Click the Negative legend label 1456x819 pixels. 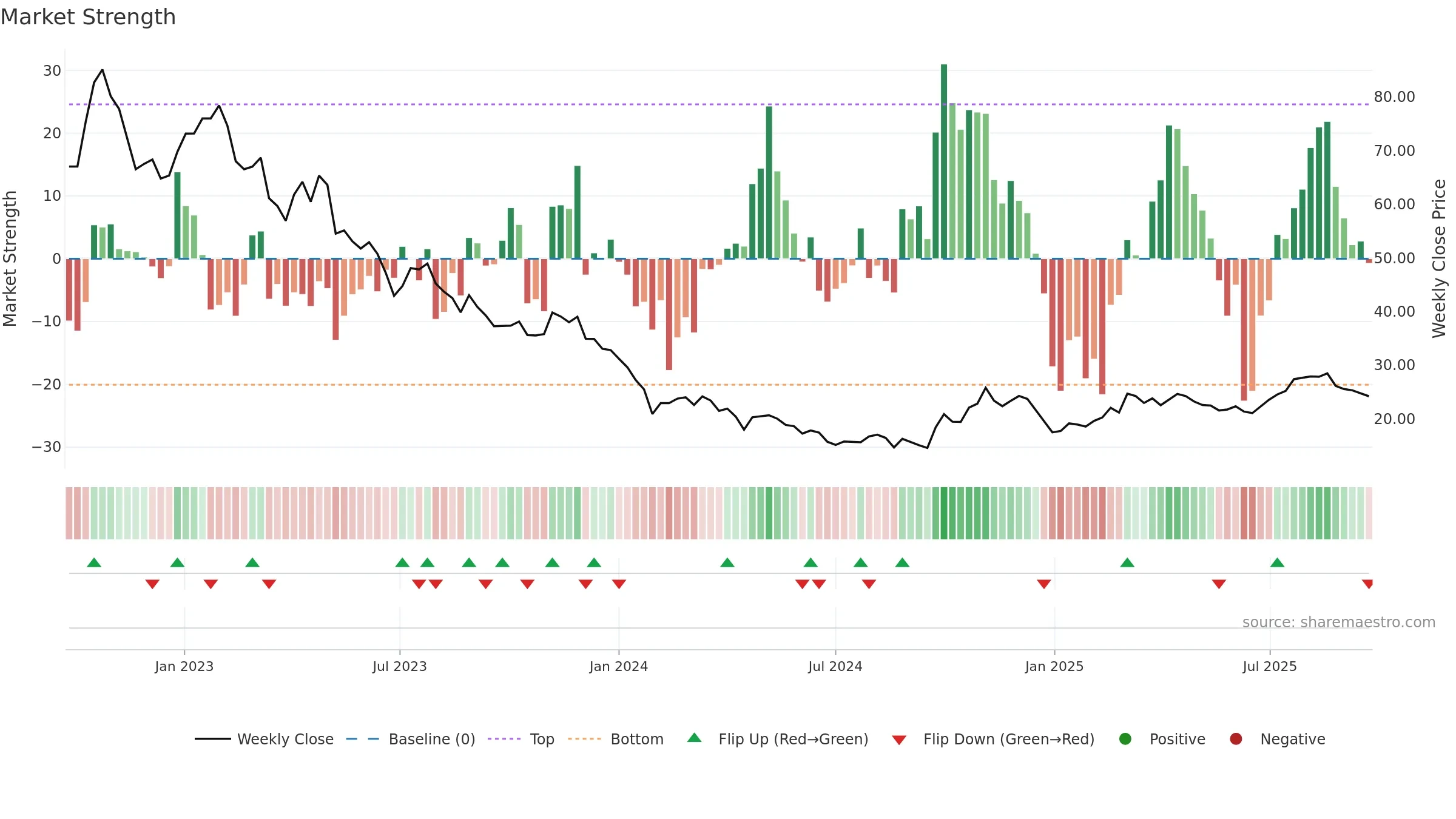[1293, 739]
